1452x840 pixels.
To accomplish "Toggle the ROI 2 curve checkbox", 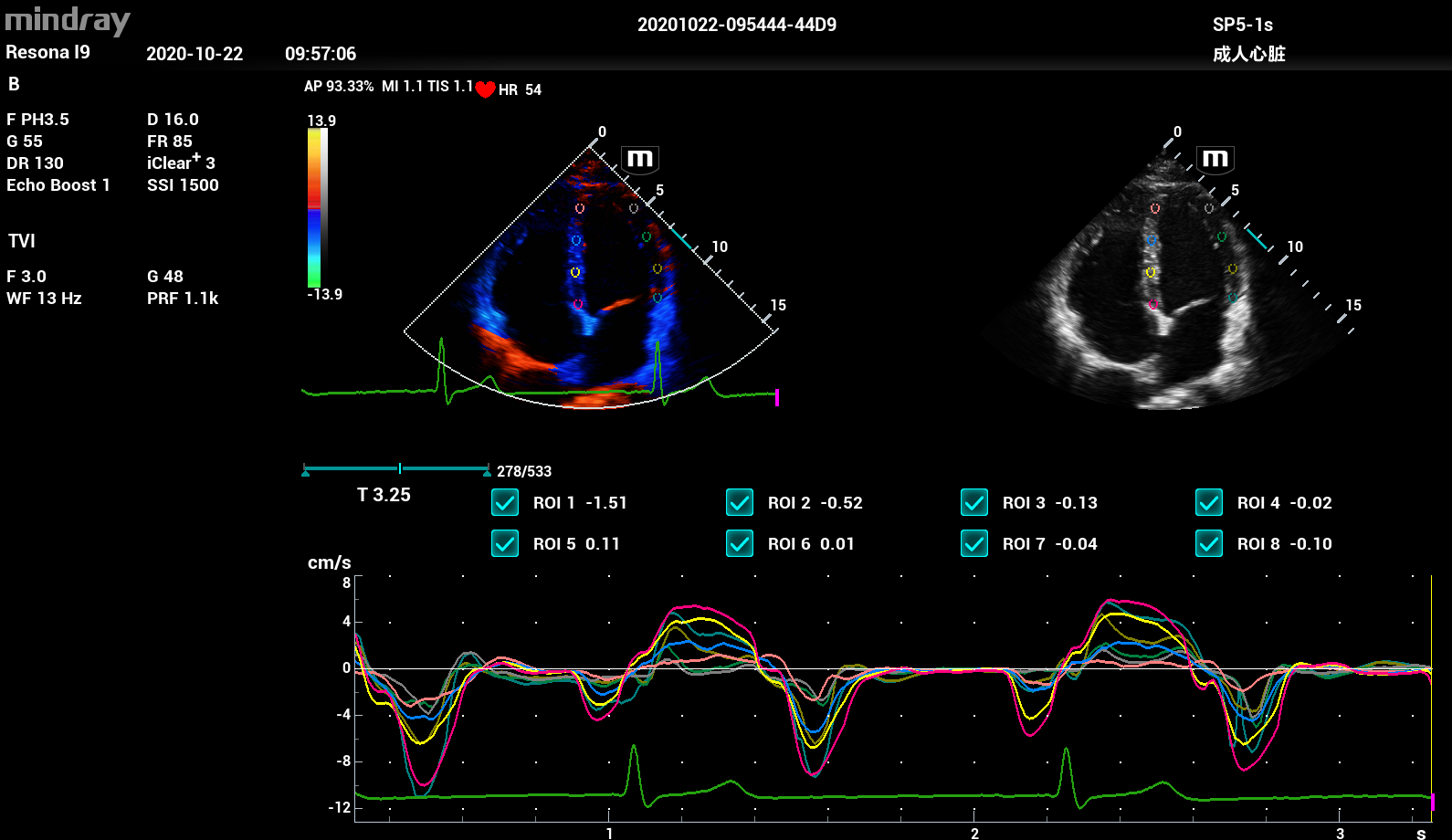I will [x=740, y=503].
